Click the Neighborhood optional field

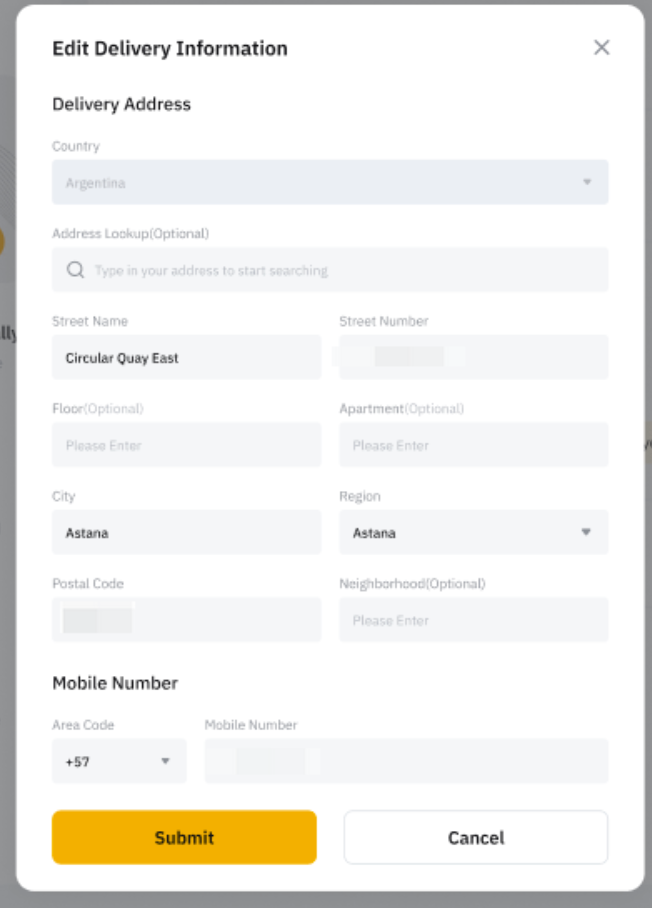tap(473, 620)
